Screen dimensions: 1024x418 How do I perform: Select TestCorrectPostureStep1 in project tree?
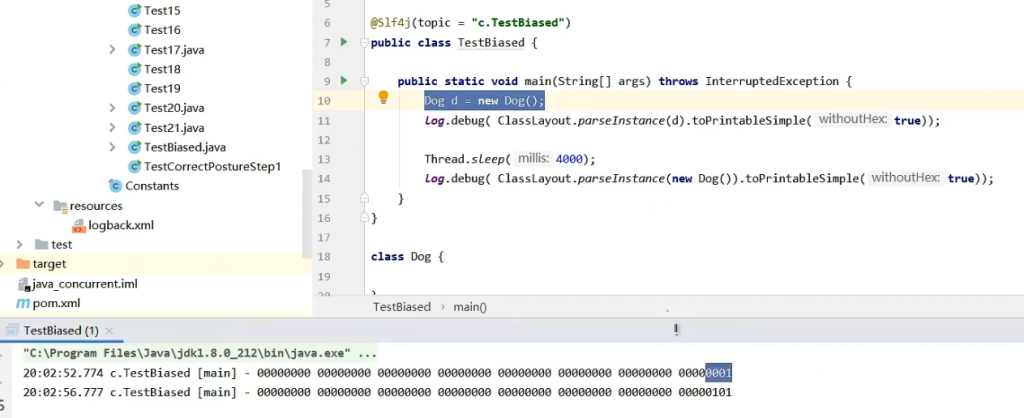click(x=212, y=167)
